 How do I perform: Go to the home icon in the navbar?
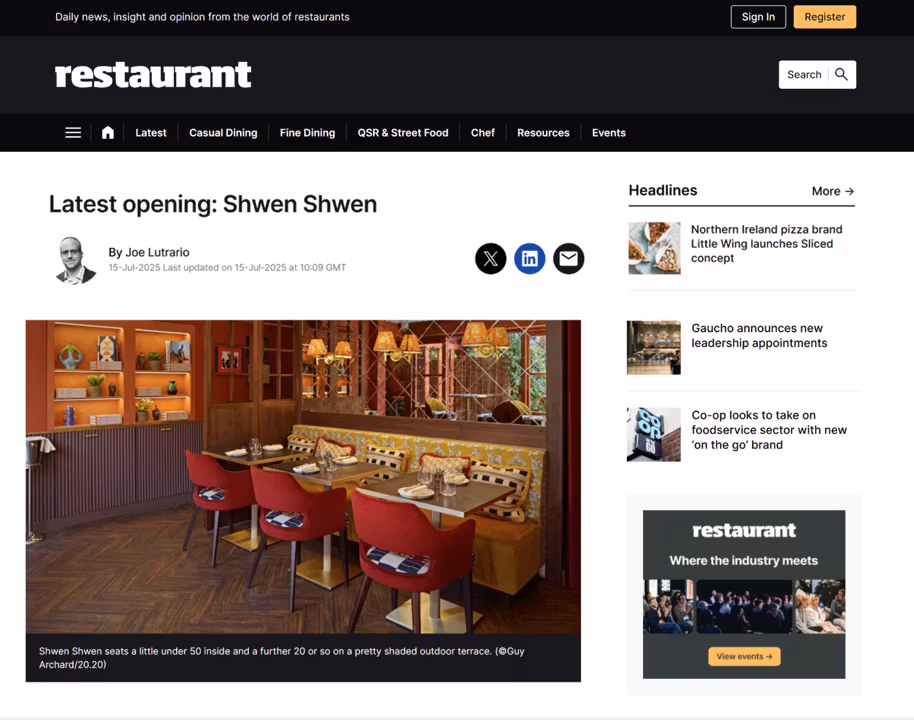pyautogui.click(x=108, y=133)
